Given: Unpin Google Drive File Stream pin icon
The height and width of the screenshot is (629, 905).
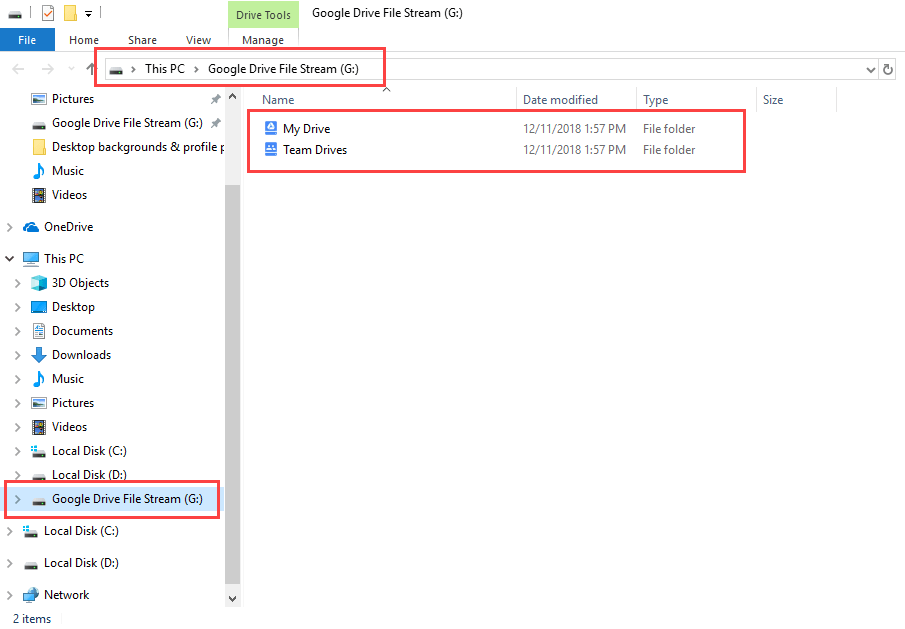Looking at the screenshot, I should pyautogui.click(x=215, y=123).
